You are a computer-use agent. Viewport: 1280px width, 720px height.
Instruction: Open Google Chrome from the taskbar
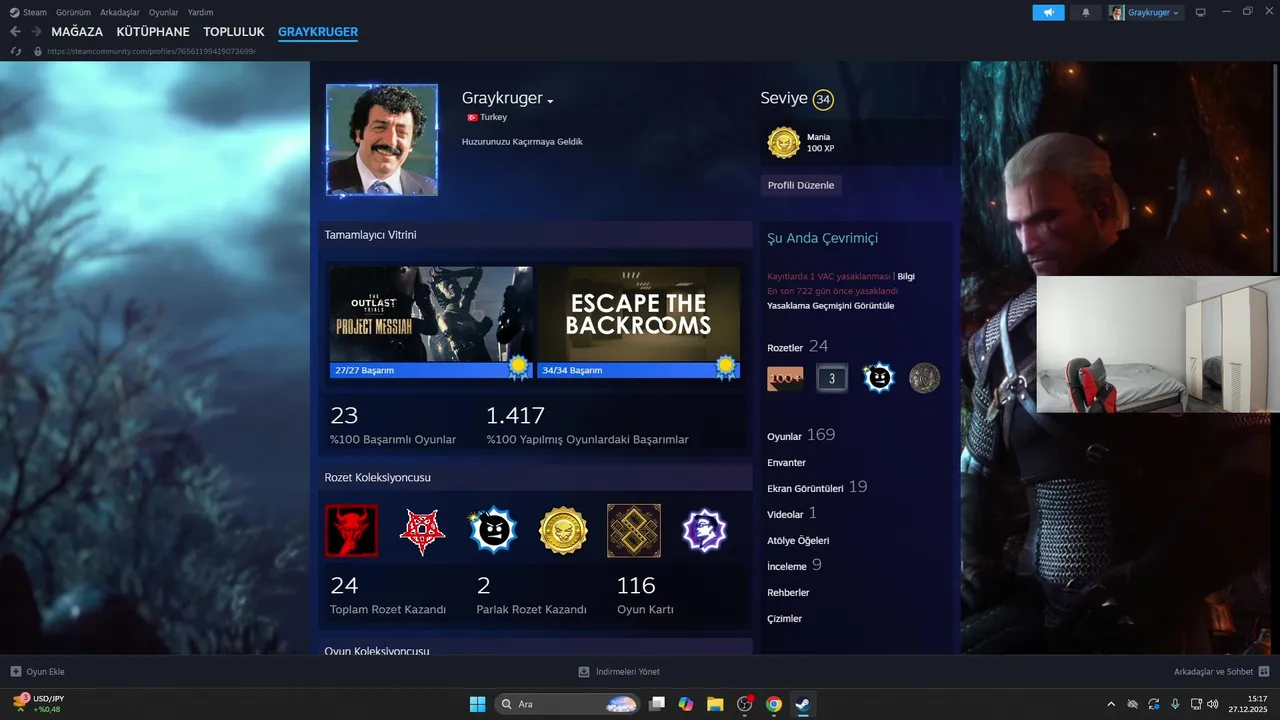(x=773, y=704)
